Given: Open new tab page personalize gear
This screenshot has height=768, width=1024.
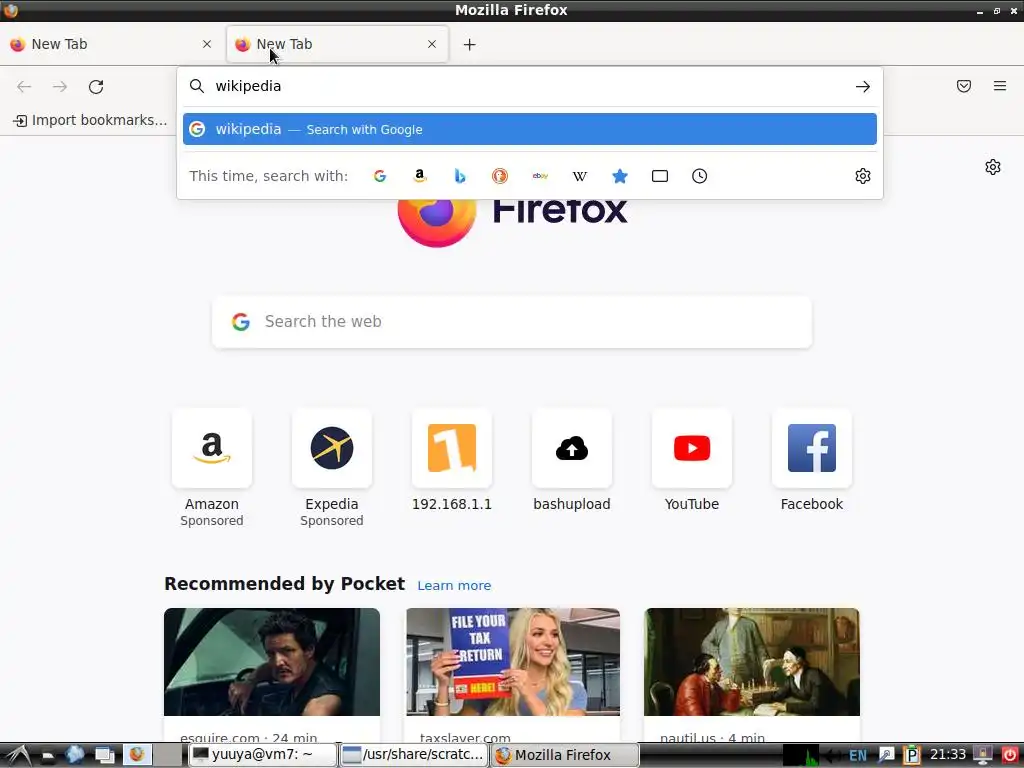Looking at the screenshot, I should tap(993, 167).
